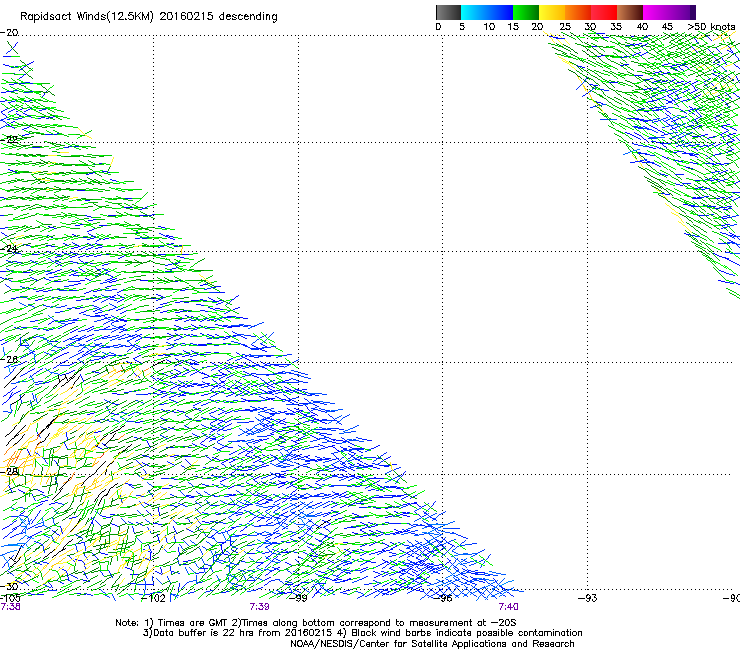Click the '-102' longitude axis label
The image size is (740, 650).
tap(153, 598)
